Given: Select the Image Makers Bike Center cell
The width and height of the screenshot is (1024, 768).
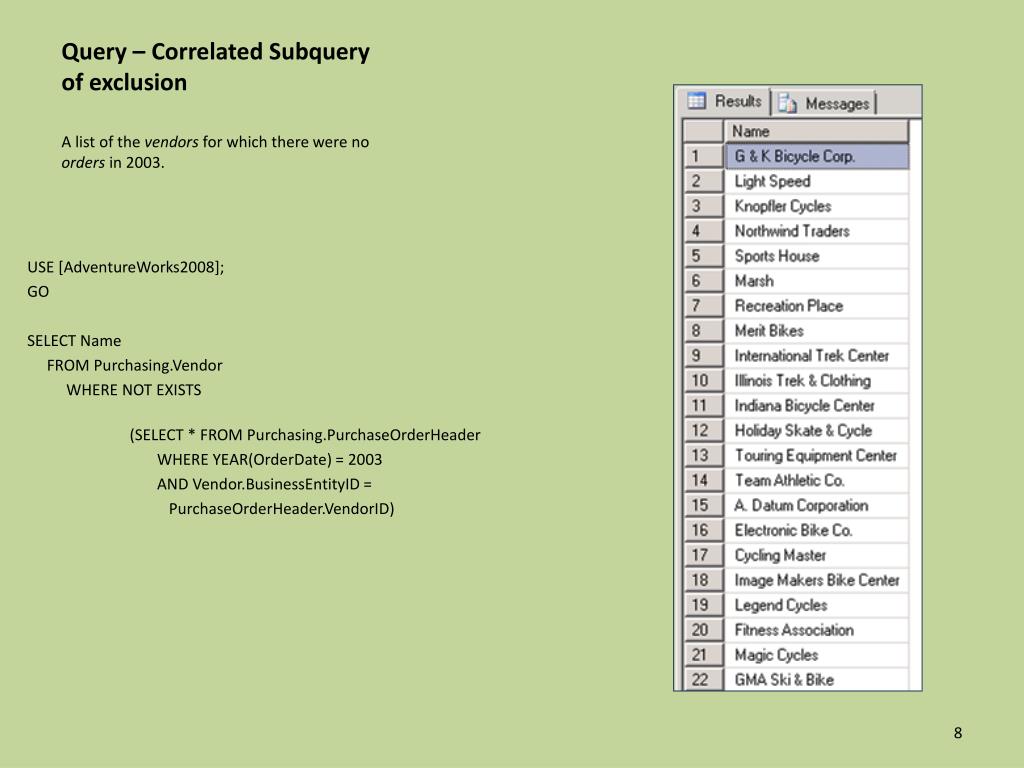Looking at the screenshot, I should click(815, 580).
